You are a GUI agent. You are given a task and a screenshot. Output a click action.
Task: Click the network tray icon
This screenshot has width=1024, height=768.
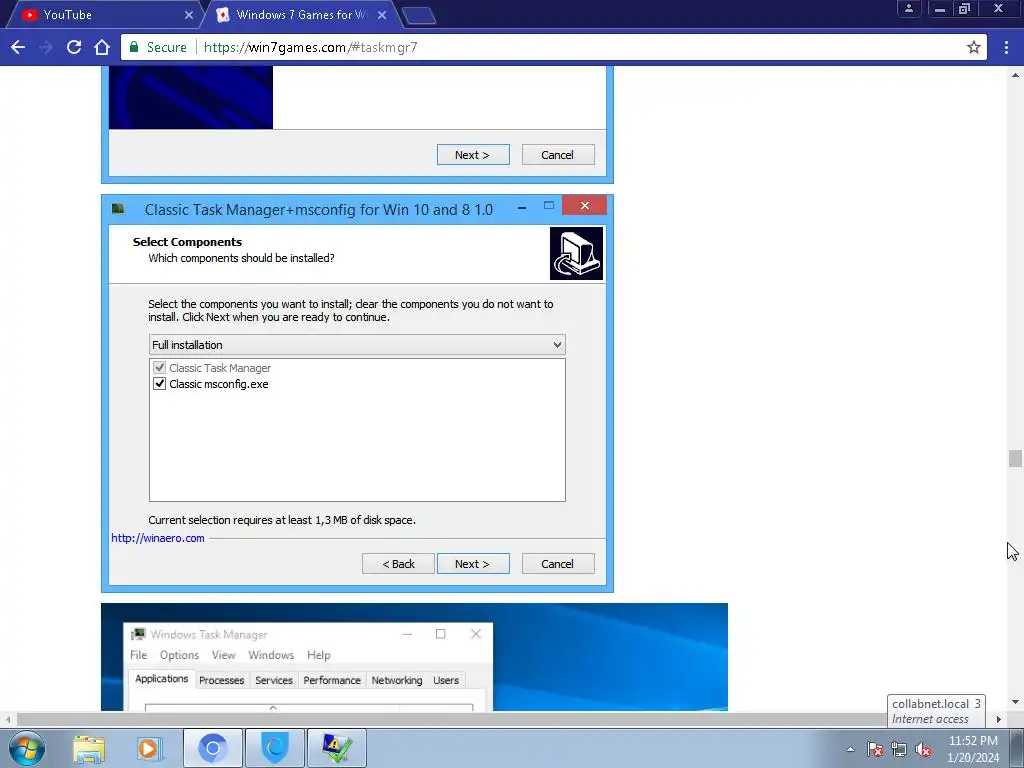pos(899,750)
